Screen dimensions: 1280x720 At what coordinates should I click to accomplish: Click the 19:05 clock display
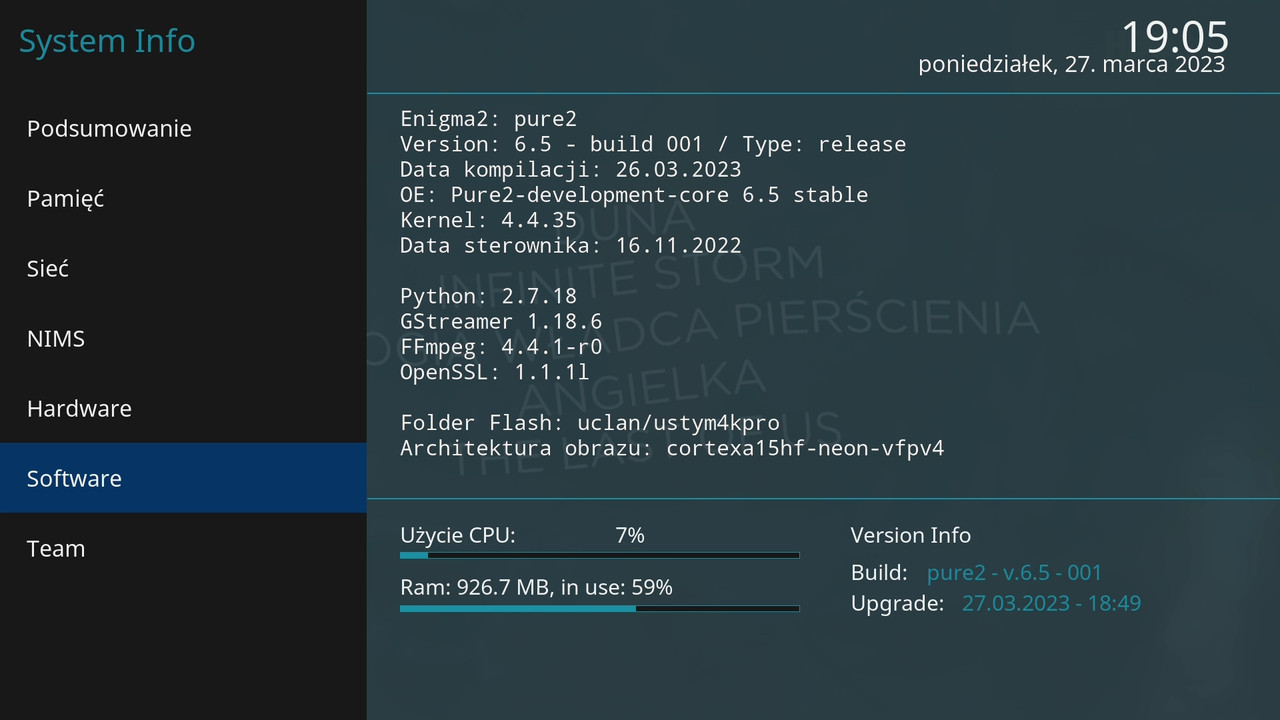coord(1174,37)
